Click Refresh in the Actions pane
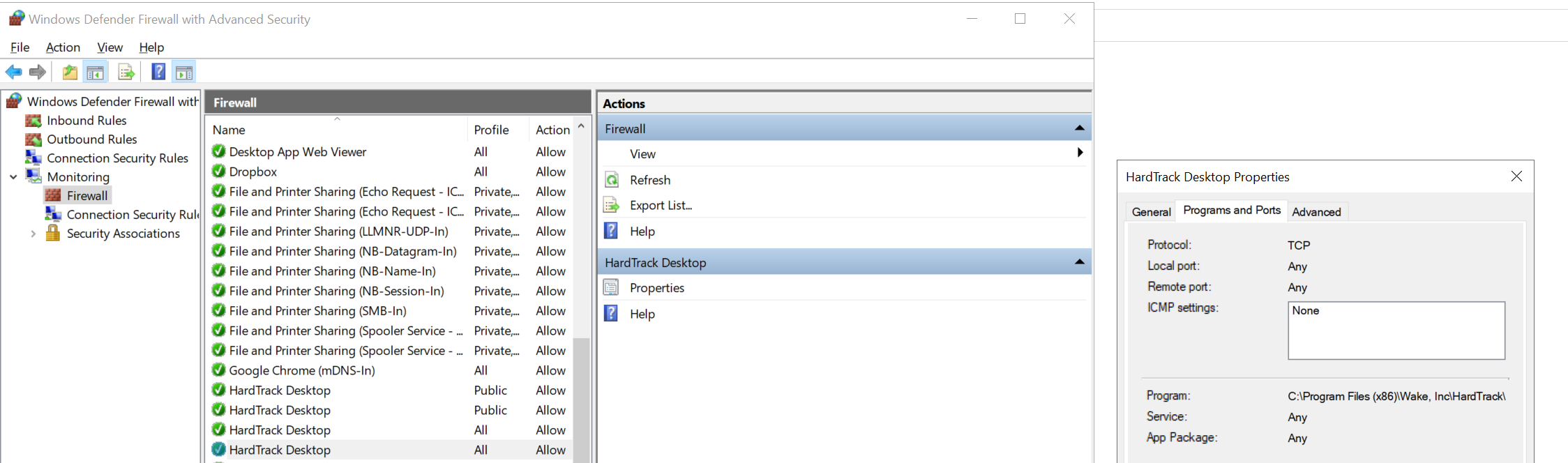This screenshot has width=1568, height=463. pyautogui.click(x=650, y=180)
